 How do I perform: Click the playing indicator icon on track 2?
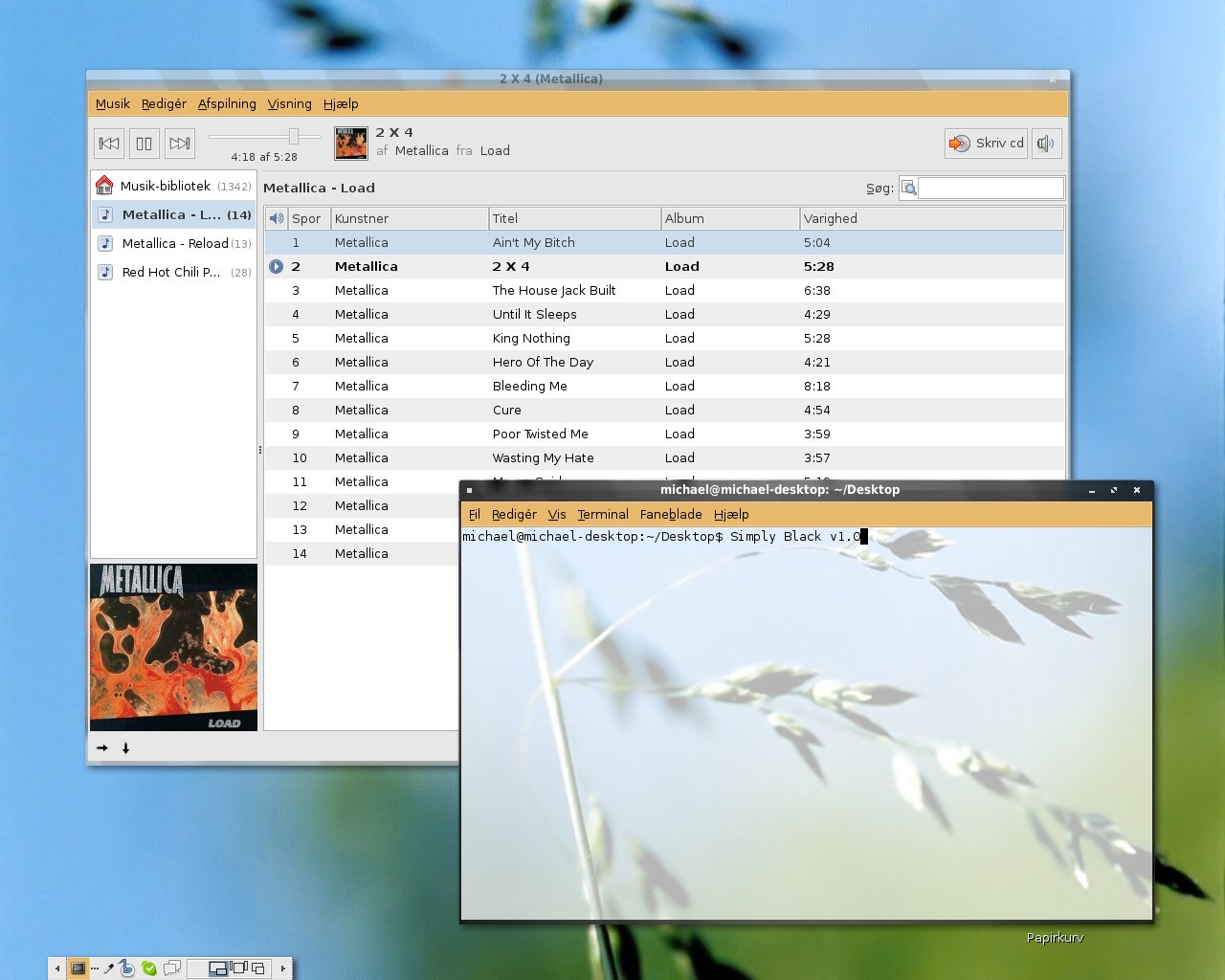(x=277, y=267)
